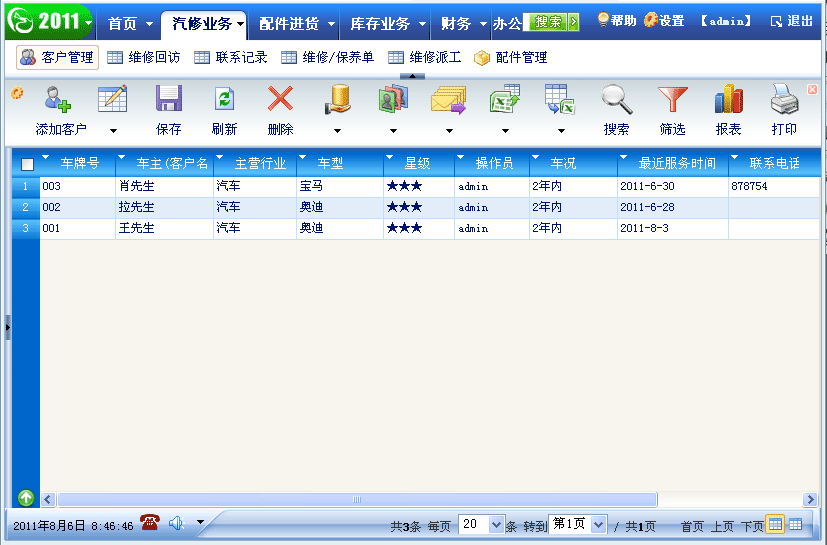Close the toolbar with the red X
Screen dimensions: 827x545
click(812, 90)
